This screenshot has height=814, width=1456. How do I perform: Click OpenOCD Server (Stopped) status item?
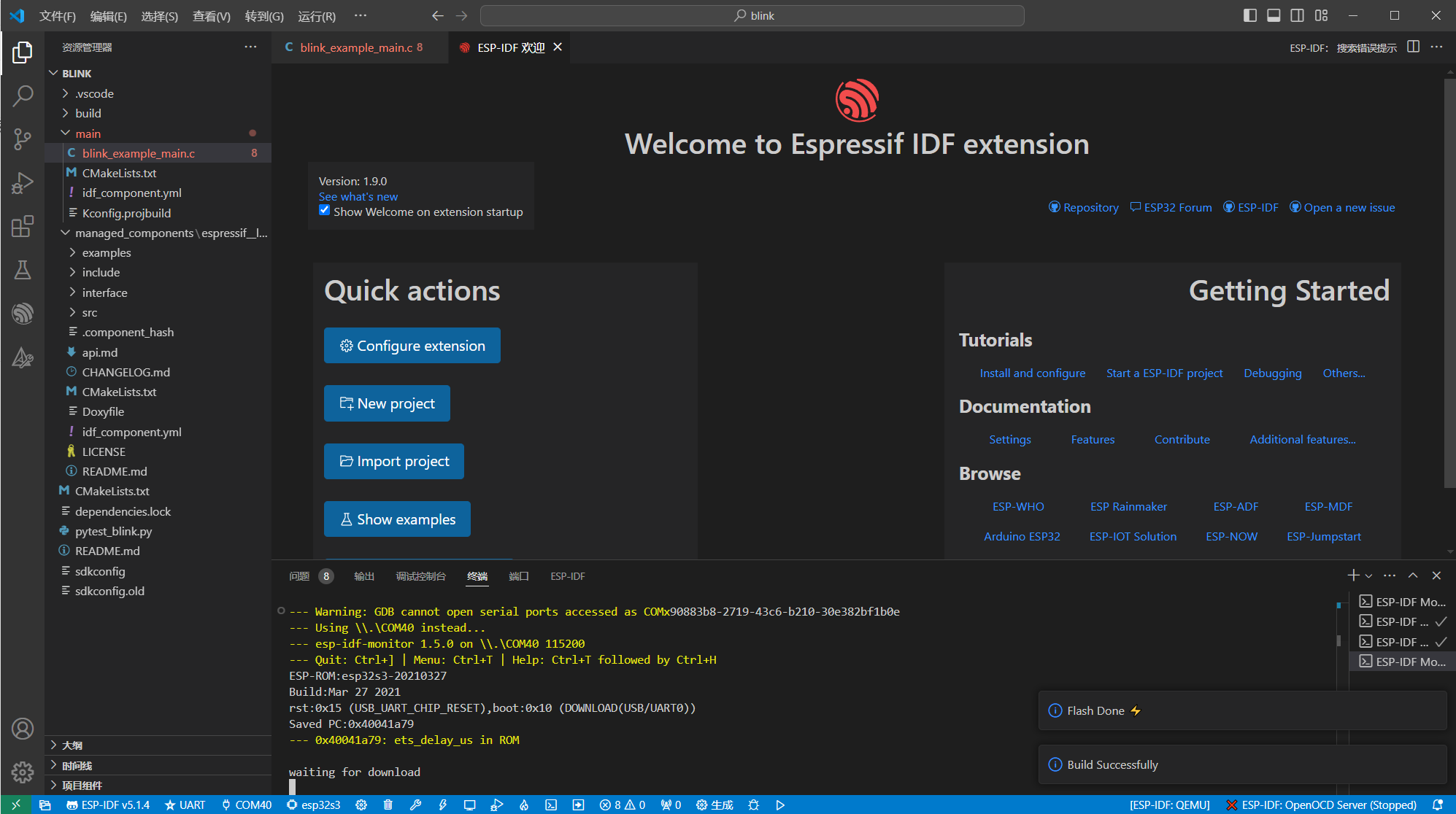(1322, 805)
